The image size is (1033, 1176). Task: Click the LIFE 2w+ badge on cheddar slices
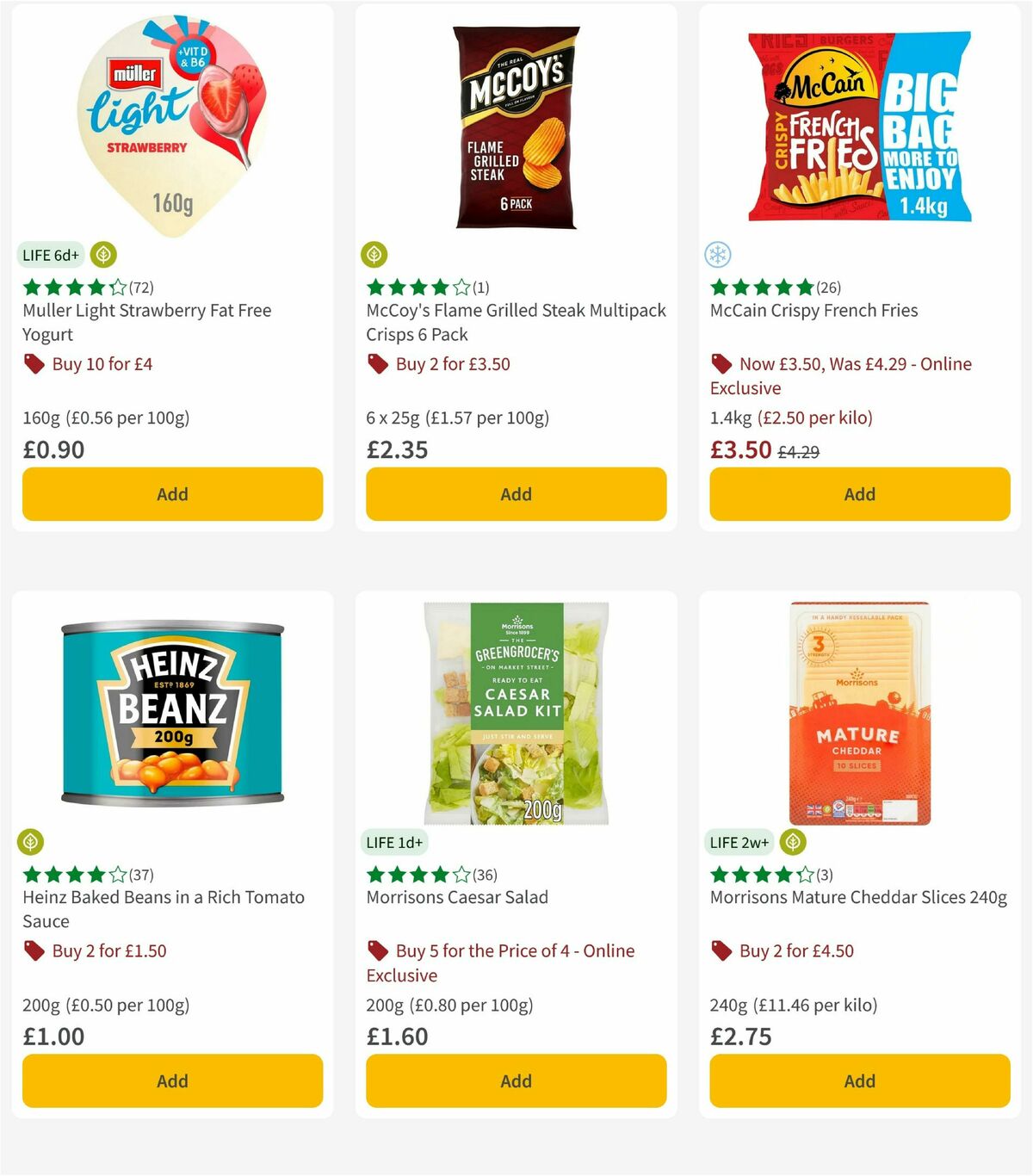tap(737, 842)
